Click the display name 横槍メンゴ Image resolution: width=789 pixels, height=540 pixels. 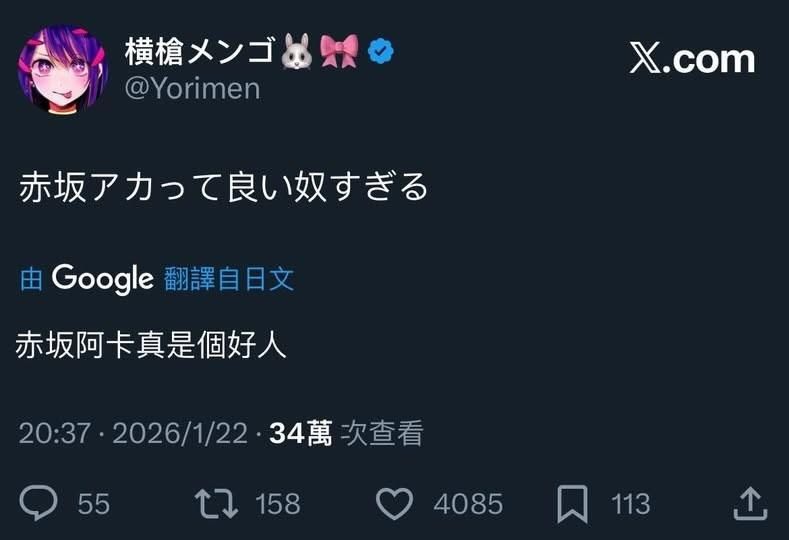(198, 51)
